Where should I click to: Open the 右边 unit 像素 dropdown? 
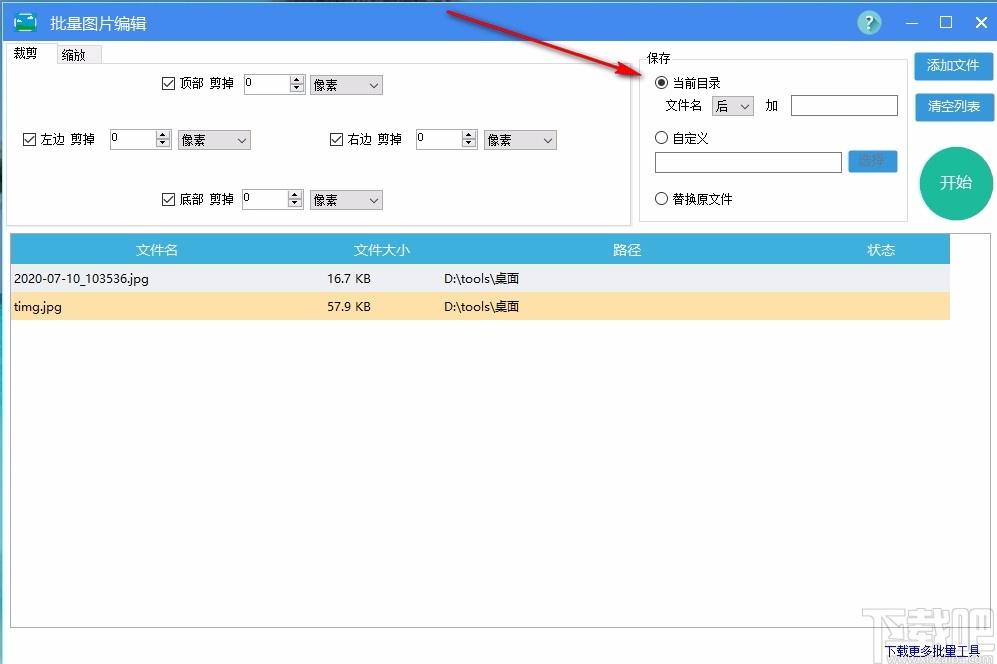520,140
